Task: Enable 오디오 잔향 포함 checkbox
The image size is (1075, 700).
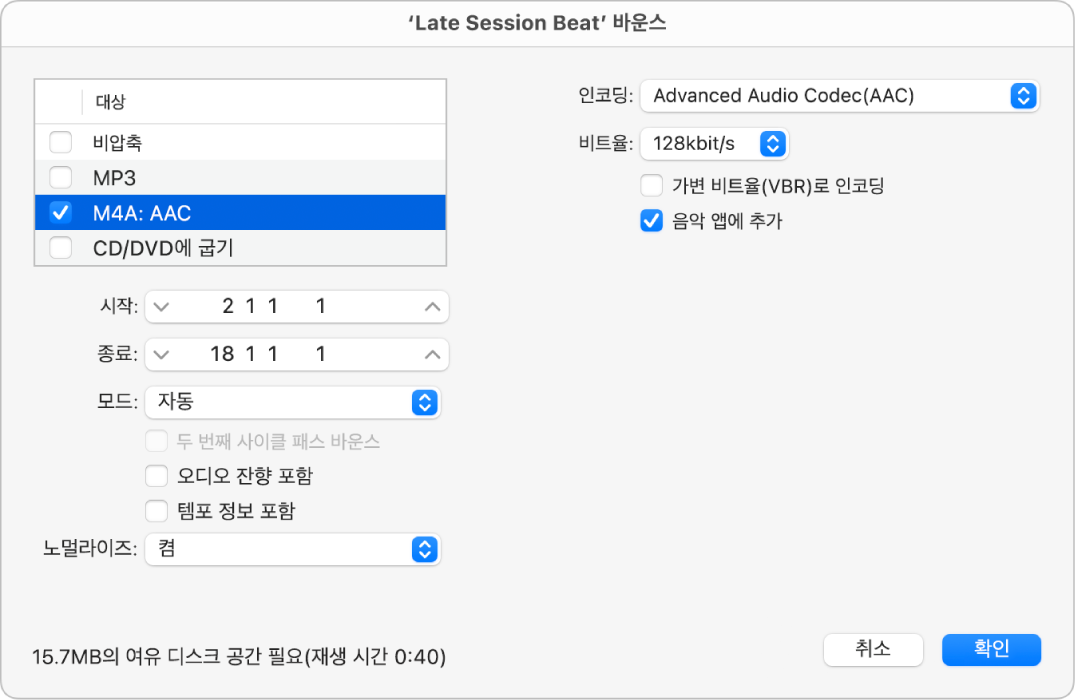Action: pyautogui.click(x=156, y=476)
